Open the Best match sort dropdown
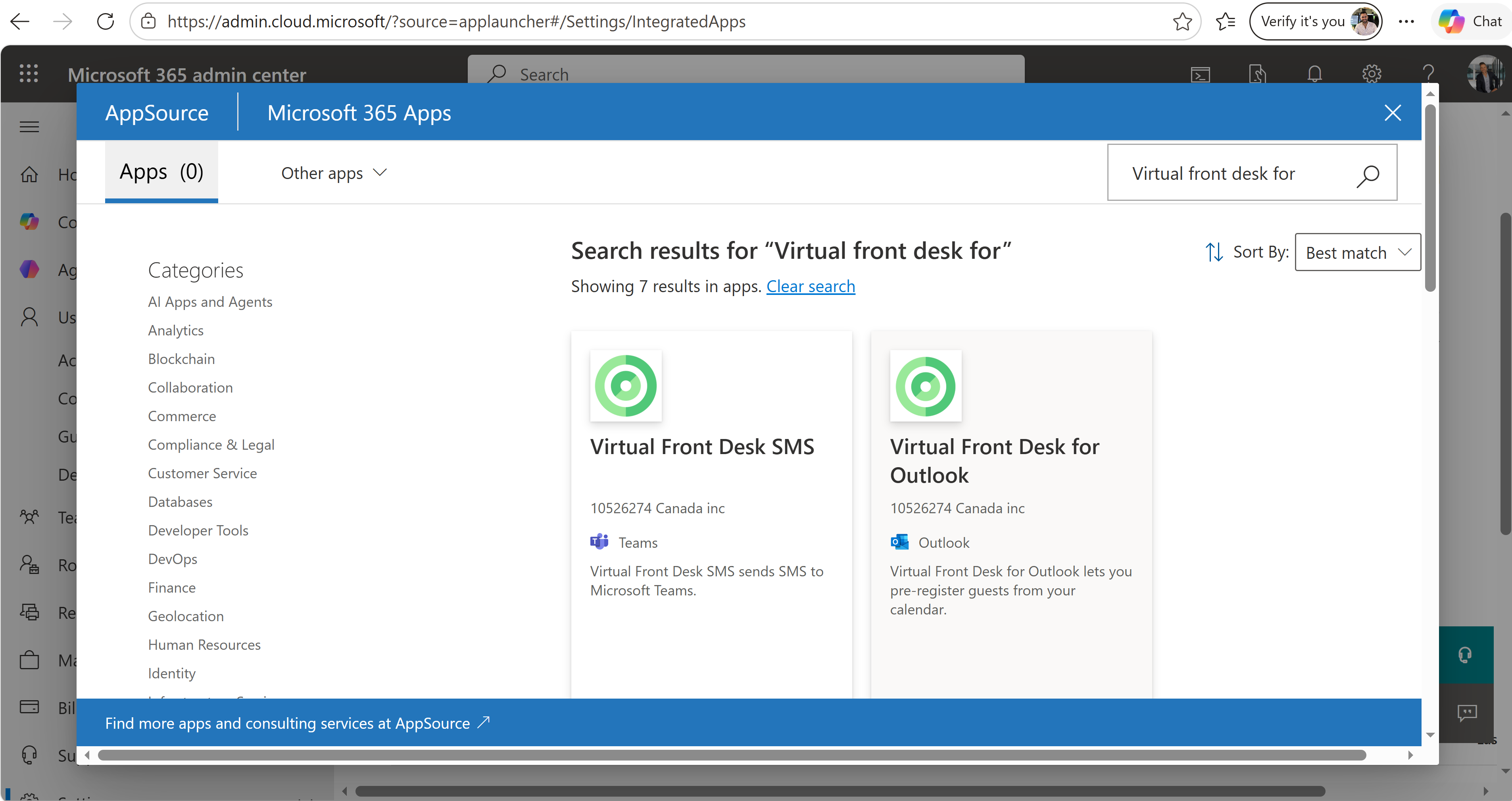Image resolution: width=1512 pixels, height=801 pixels. click(1357, 252)
